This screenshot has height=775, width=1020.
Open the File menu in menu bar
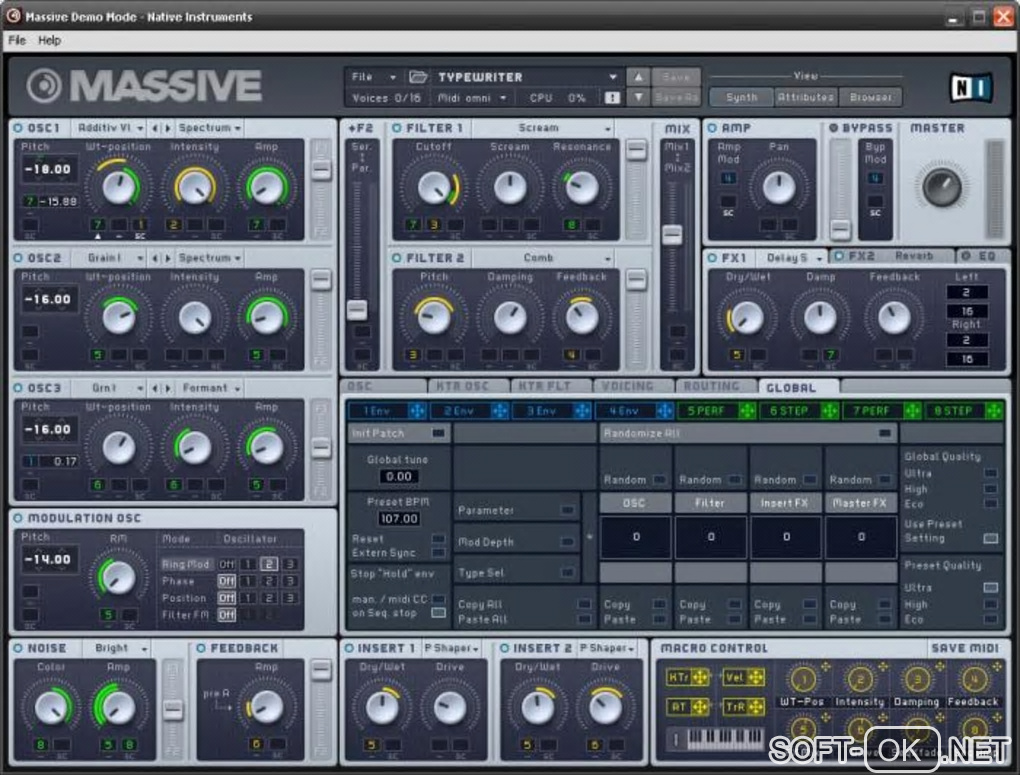coord(17,40)
